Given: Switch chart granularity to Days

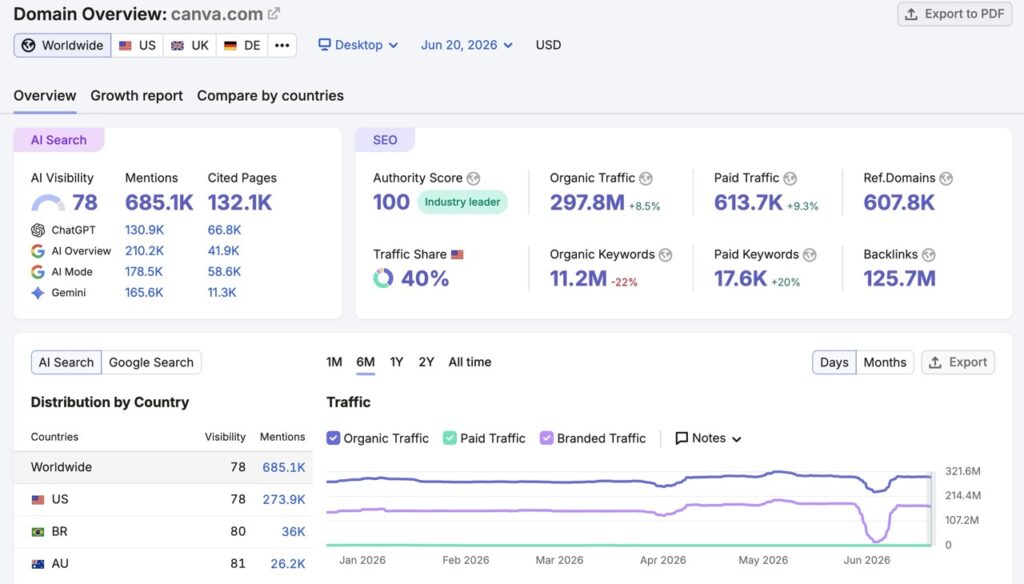Looking at the screenshot, I should pos(834,363).
